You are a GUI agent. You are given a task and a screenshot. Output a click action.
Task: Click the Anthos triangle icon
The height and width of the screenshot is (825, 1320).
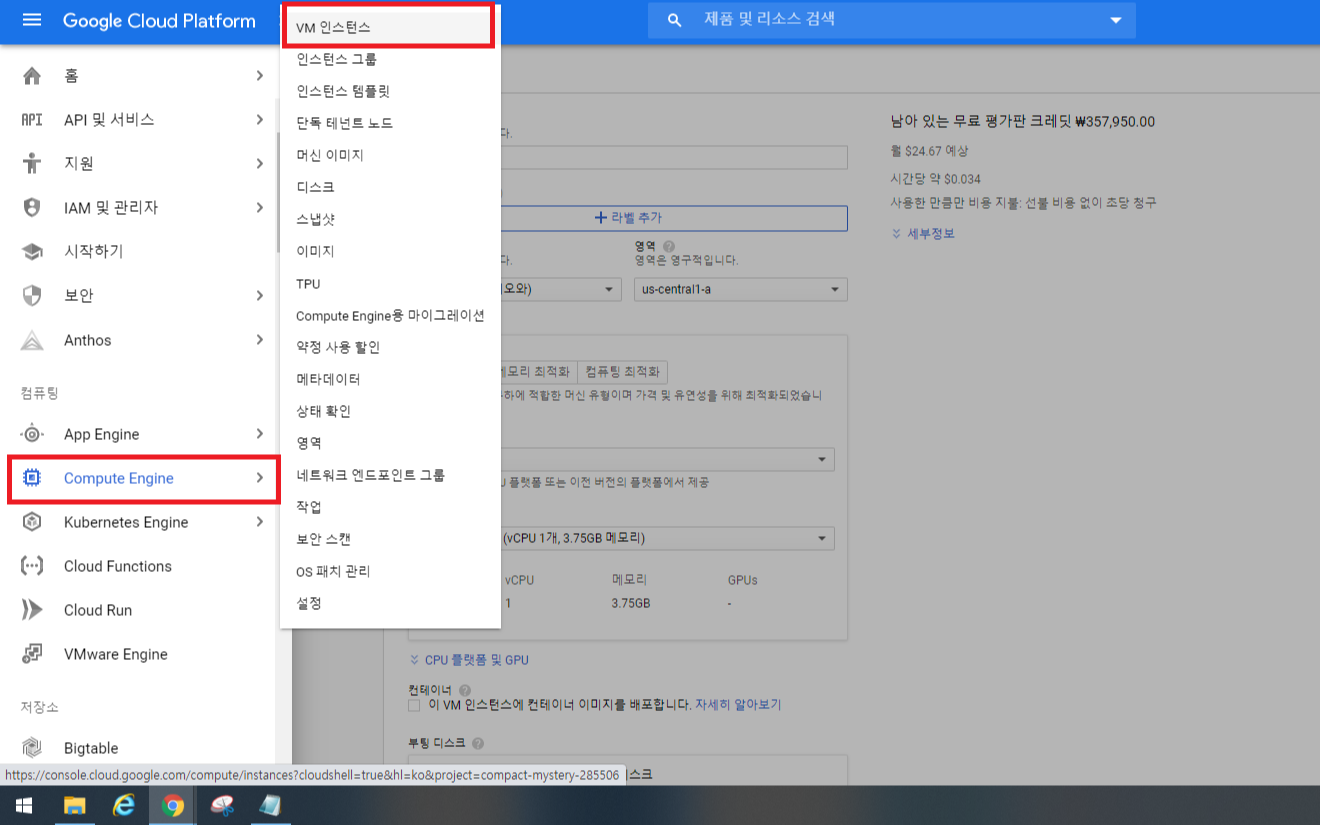(32, 340)
